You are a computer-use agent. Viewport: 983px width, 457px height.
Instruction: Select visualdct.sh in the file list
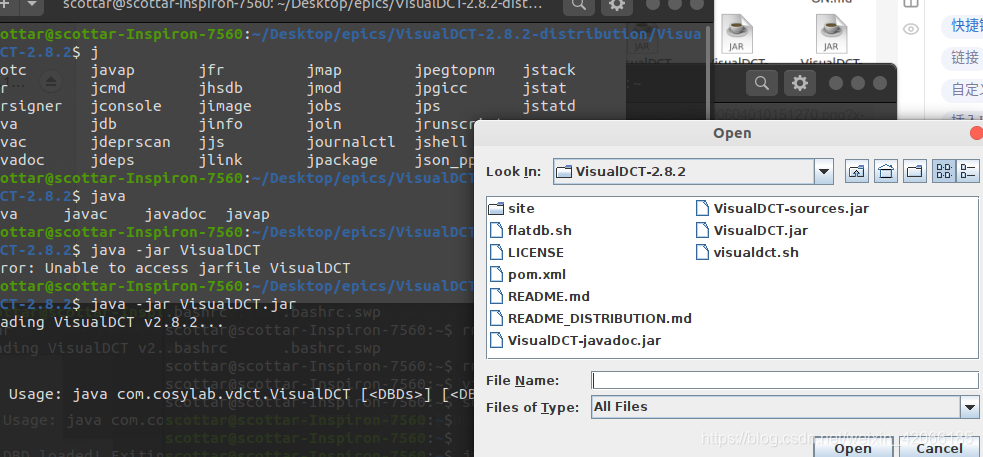(747, 252)
